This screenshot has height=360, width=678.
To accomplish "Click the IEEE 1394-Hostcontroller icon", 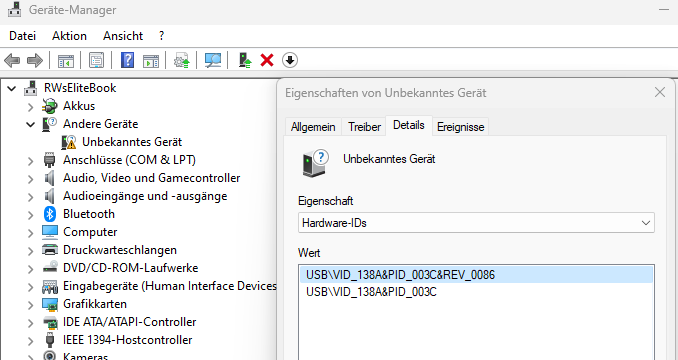I will point(50,340).
